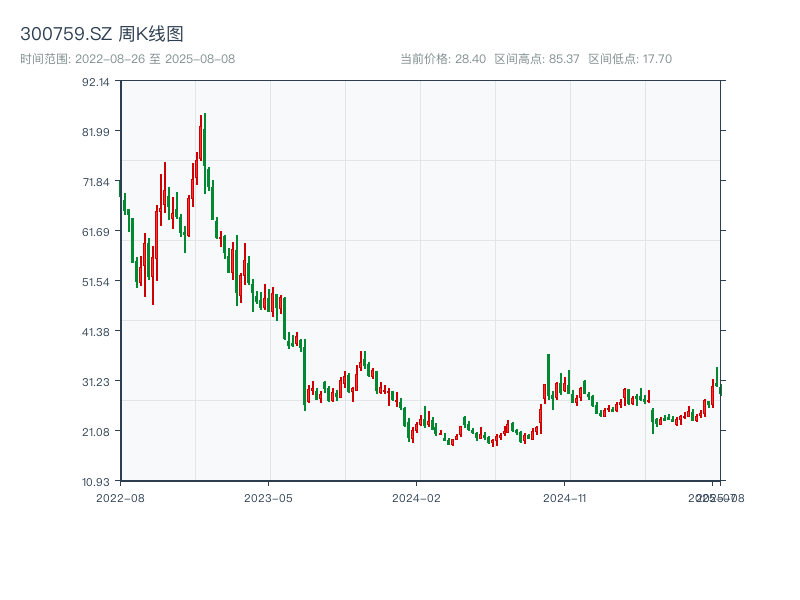Click the 2024-11 x-axis label
The image size is (800, 600).
pos(564,498)
